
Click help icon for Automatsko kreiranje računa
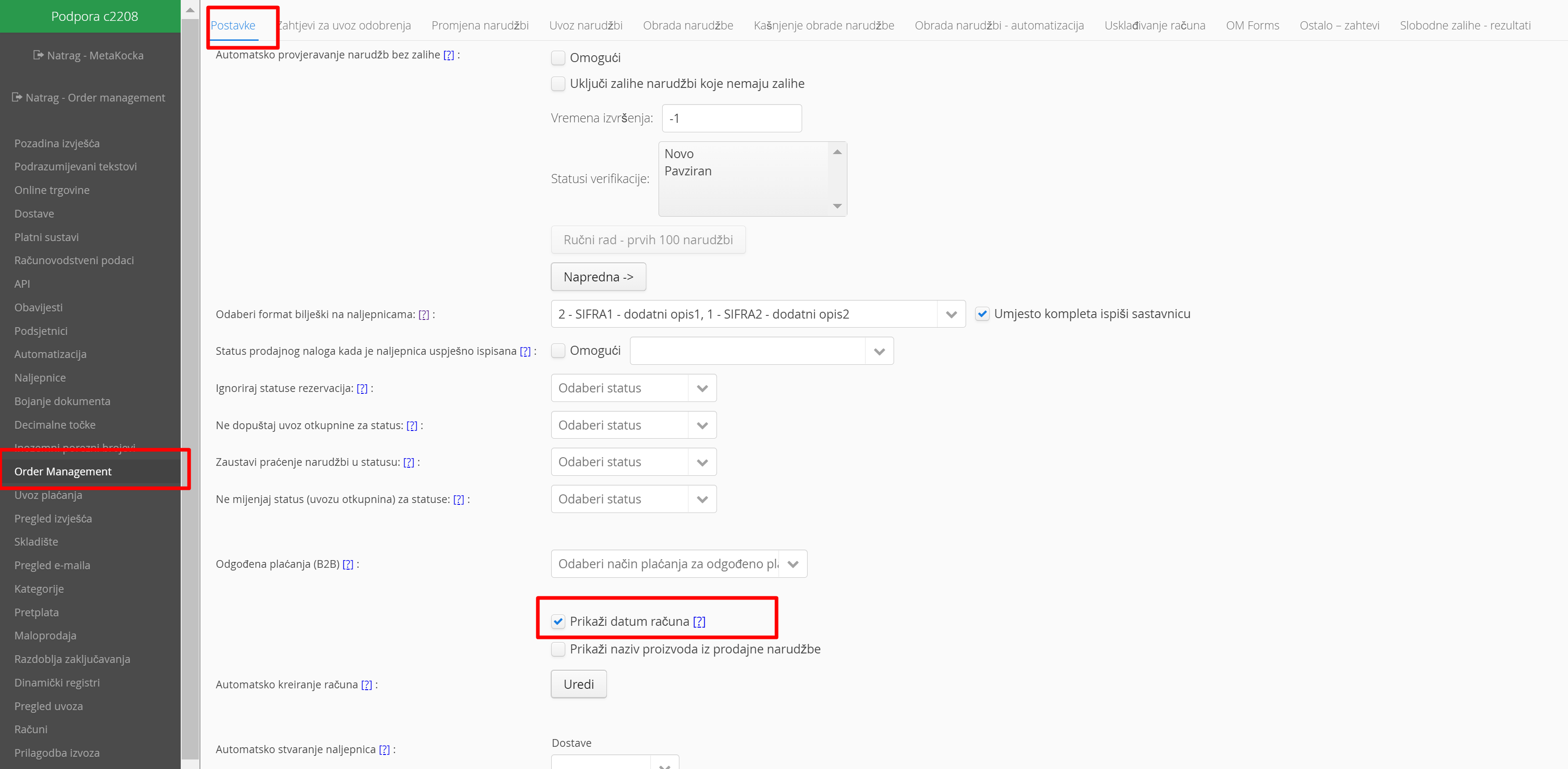366,685
